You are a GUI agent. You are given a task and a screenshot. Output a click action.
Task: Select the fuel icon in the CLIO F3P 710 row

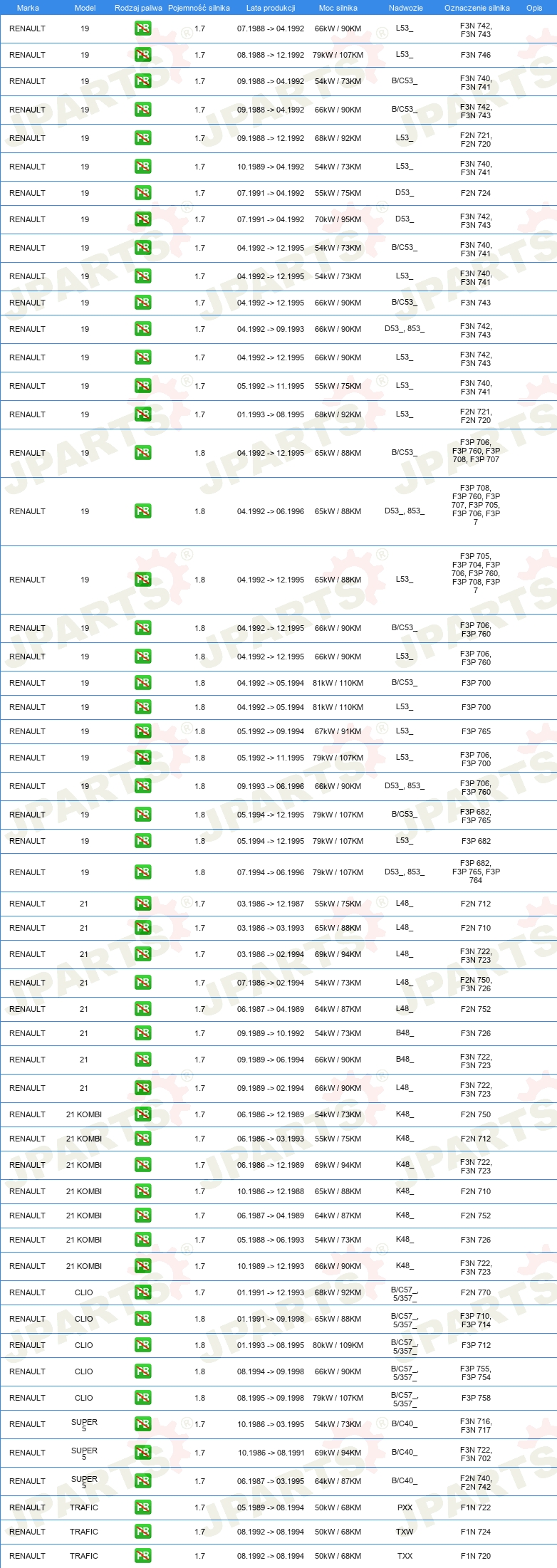[143, 1319]
